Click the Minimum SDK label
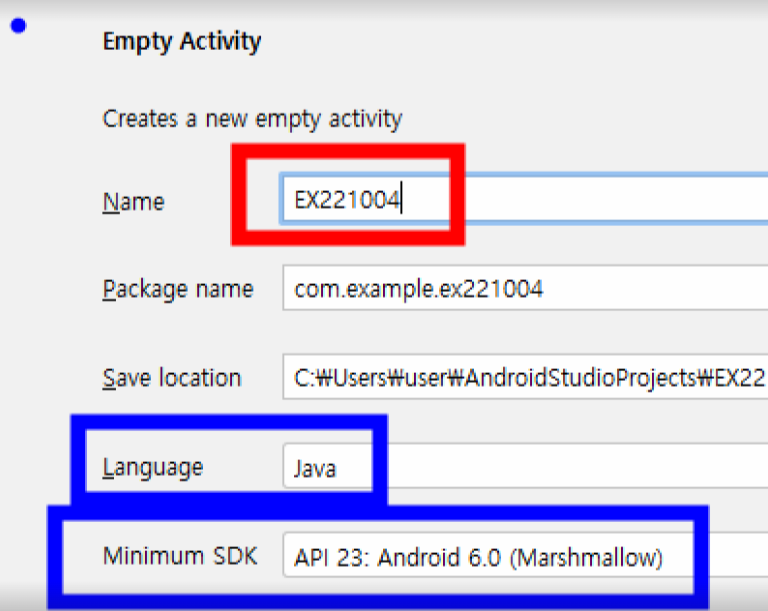Image resolution: width=768 pixels, height=611 pixels. (x=180, y=556)
